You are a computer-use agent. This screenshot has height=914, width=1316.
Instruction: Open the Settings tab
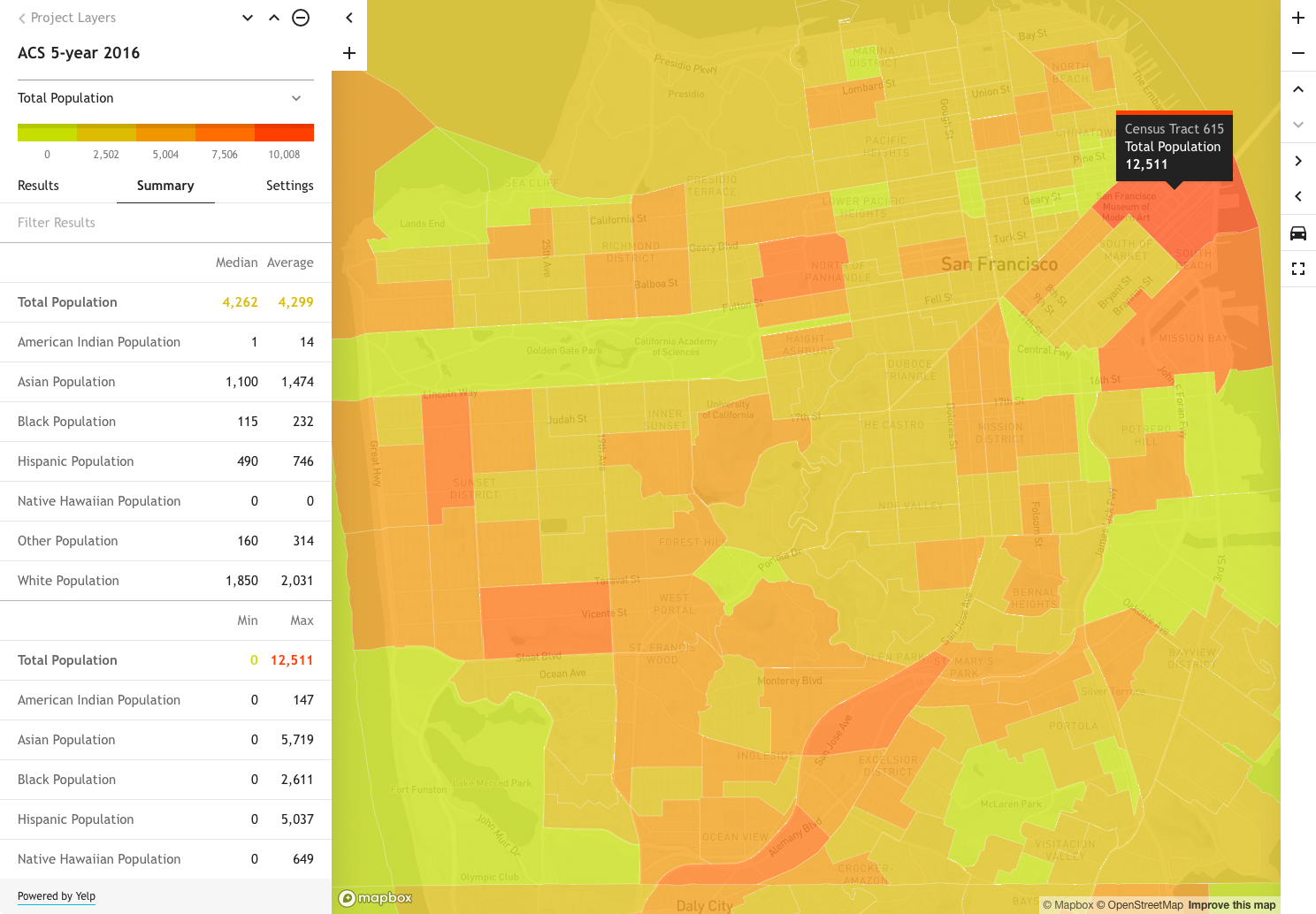click(x=290, y=186)
